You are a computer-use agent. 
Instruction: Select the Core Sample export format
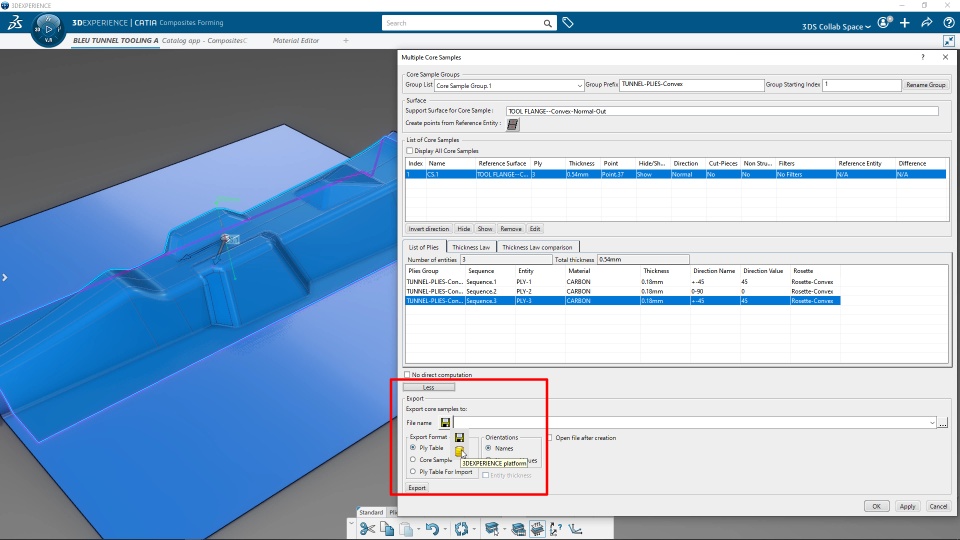(x=413, y=459)
